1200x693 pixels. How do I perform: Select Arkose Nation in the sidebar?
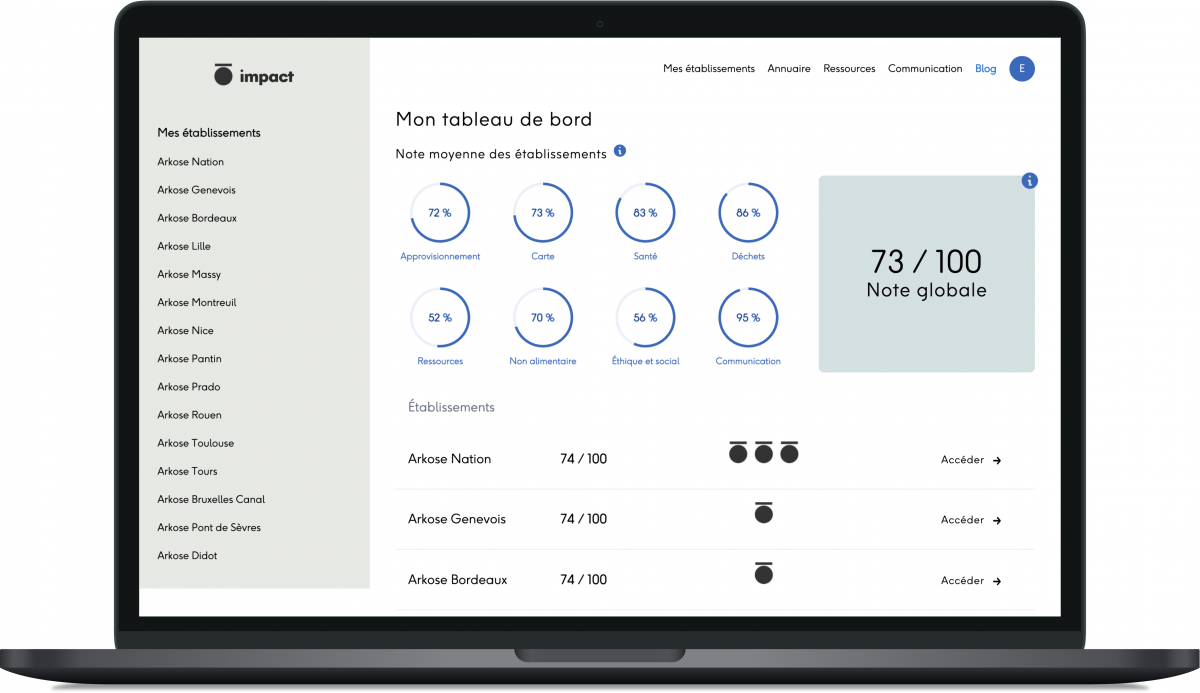tap(190, 162)
